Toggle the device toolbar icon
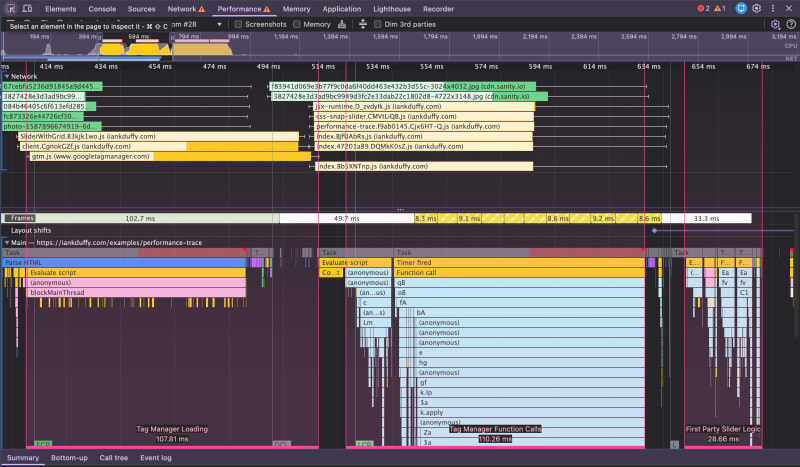This screenshot has width=800, height=467. click(x=29, y=8)
